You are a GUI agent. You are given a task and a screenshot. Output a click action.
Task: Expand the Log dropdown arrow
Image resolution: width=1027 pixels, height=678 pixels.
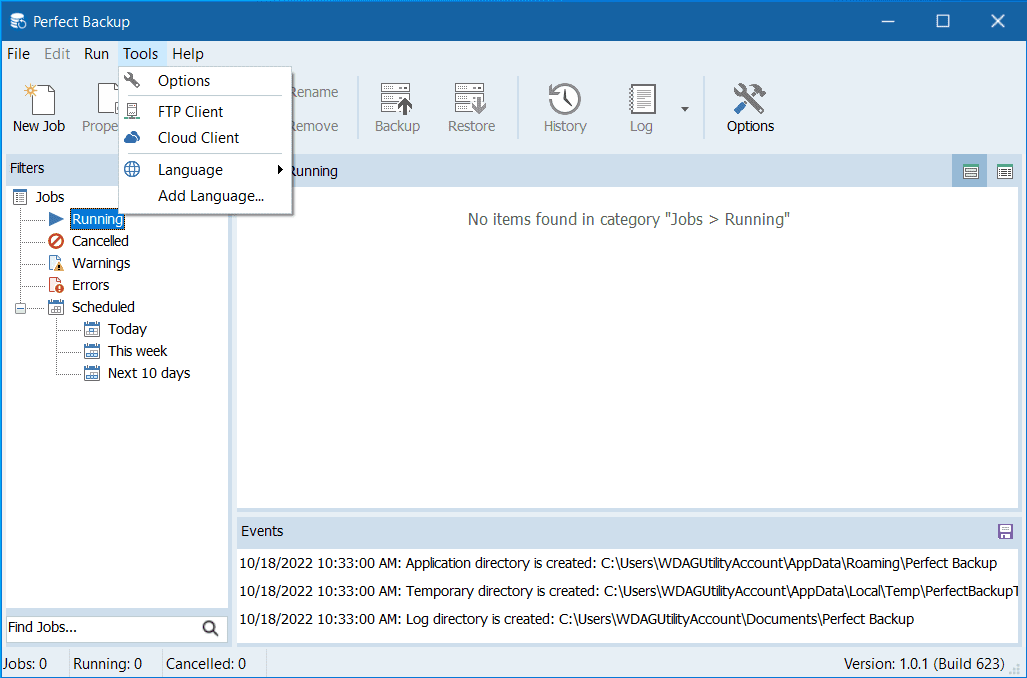pyautogui.click(x=684, y=109)
